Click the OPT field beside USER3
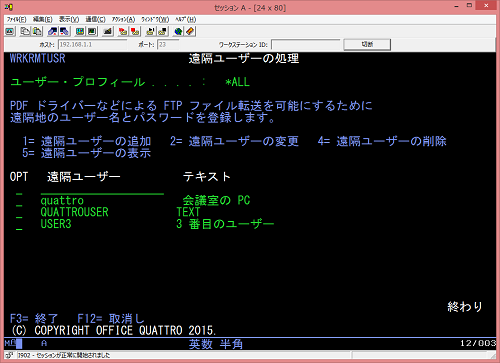500x363 pixels. [x=19, y=224]
